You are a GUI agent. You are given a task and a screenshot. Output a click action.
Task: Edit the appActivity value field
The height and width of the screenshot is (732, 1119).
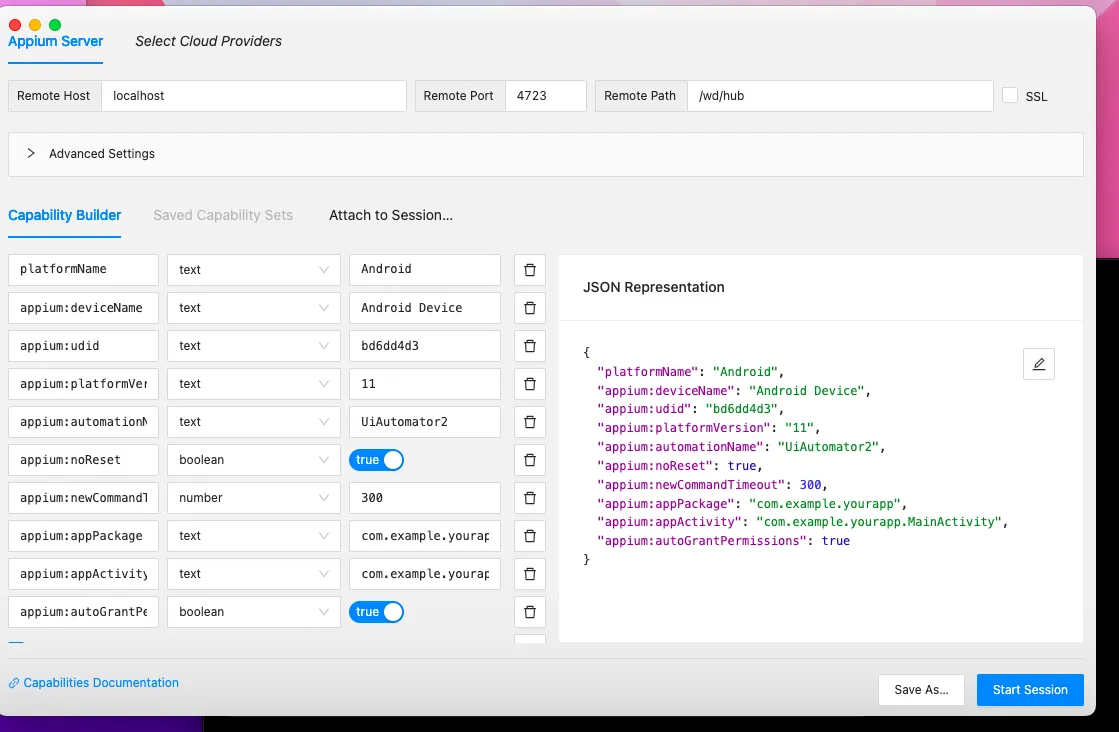tap(425, 574)
